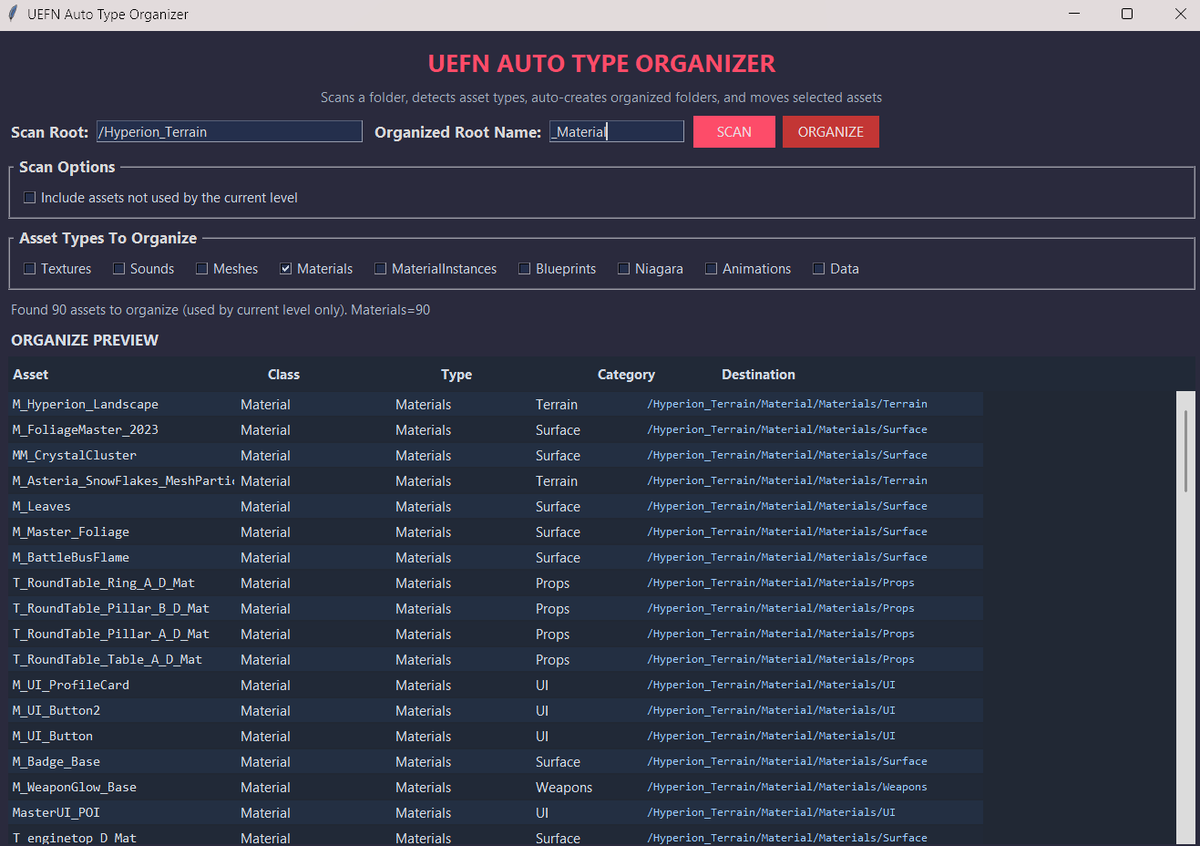1200x846 pixels.
Task: Sort by the Class column header
Action: click(284, 375)
